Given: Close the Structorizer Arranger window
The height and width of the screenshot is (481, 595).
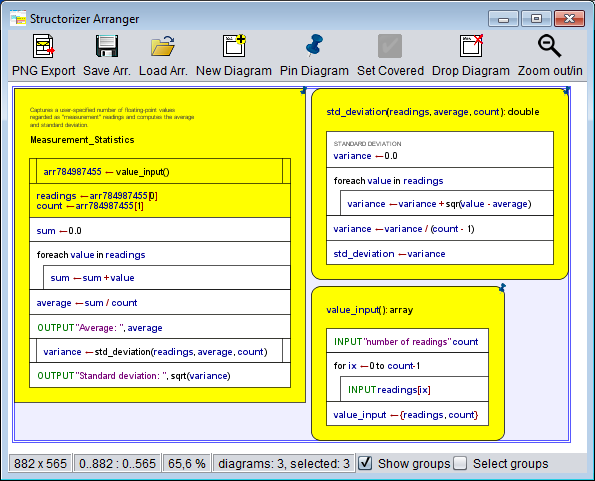Looking at the screenshot, I should coord(569,19).
